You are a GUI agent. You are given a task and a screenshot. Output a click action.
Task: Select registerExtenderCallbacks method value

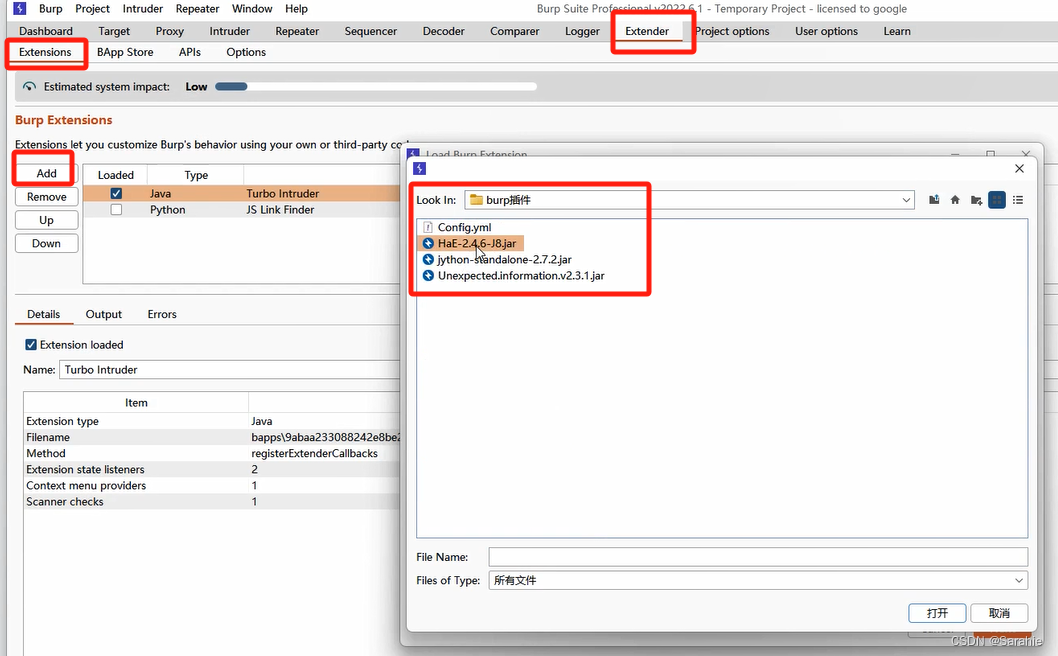(x=314, y=454)
